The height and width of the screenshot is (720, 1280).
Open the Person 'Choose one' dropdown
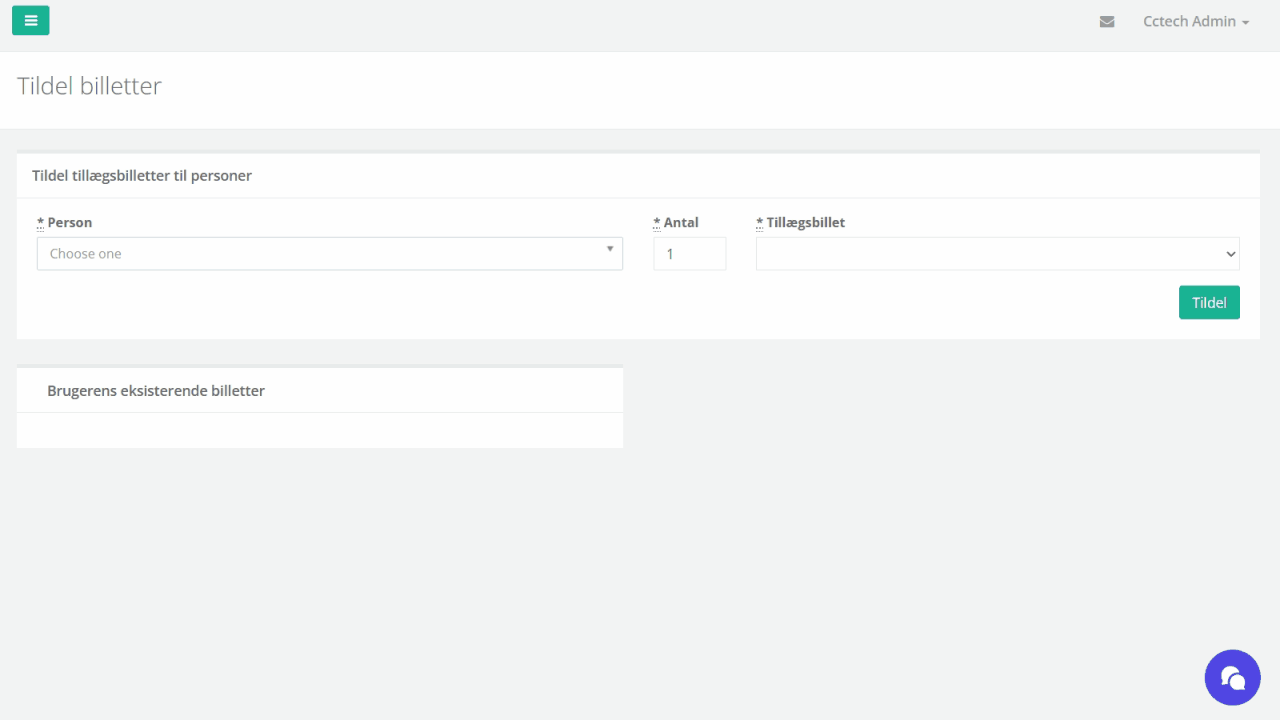click(x=330, y=254)
